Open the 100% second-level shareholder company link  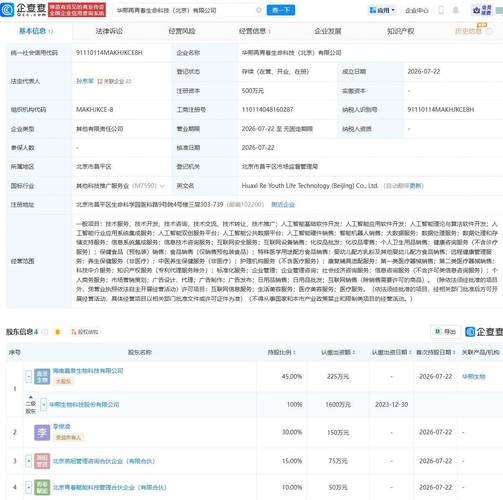coord(84,405)
